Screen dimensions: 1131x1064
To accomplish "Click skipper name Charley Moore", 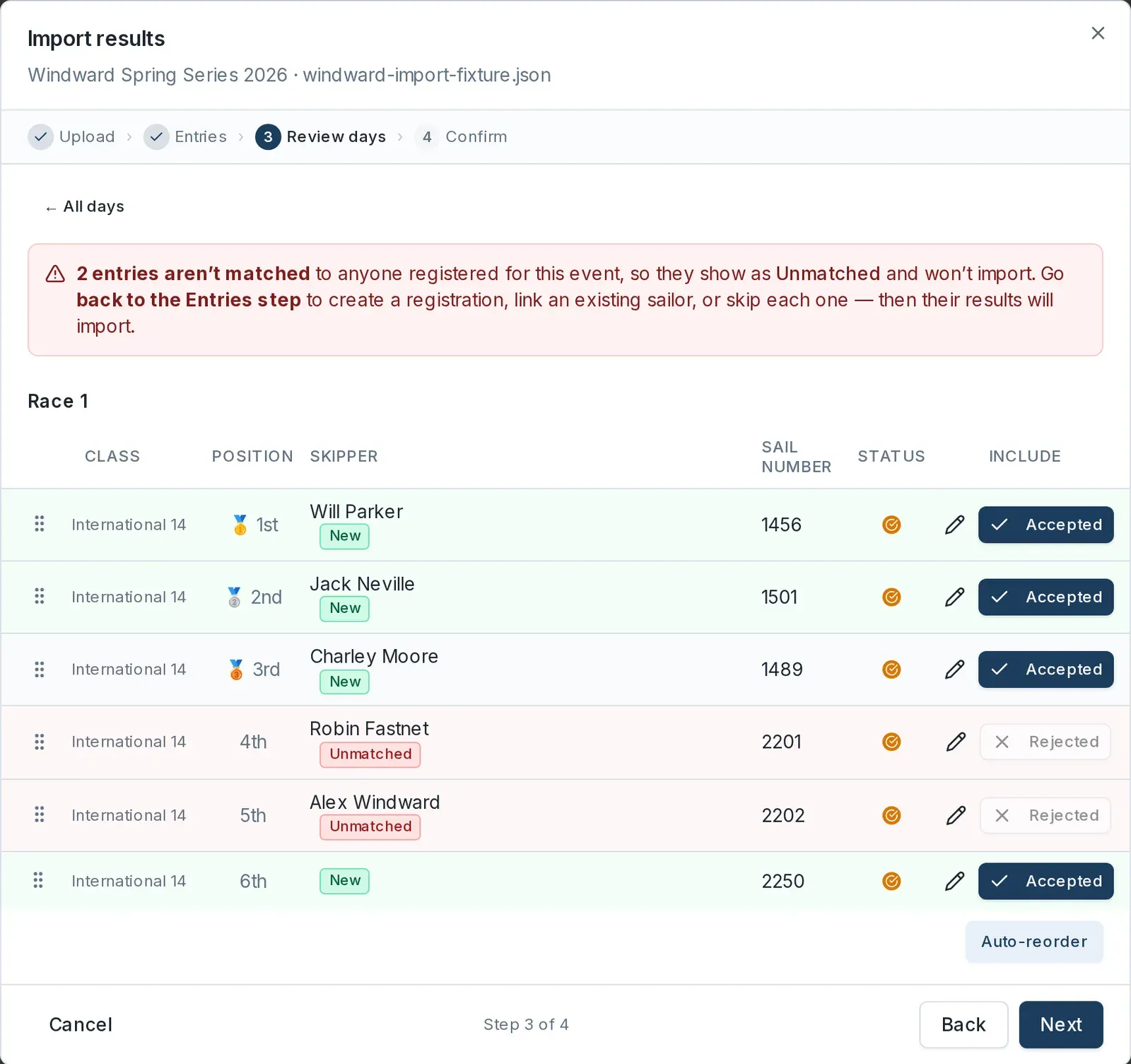I will pyautogui.click(x=374, y=657).
